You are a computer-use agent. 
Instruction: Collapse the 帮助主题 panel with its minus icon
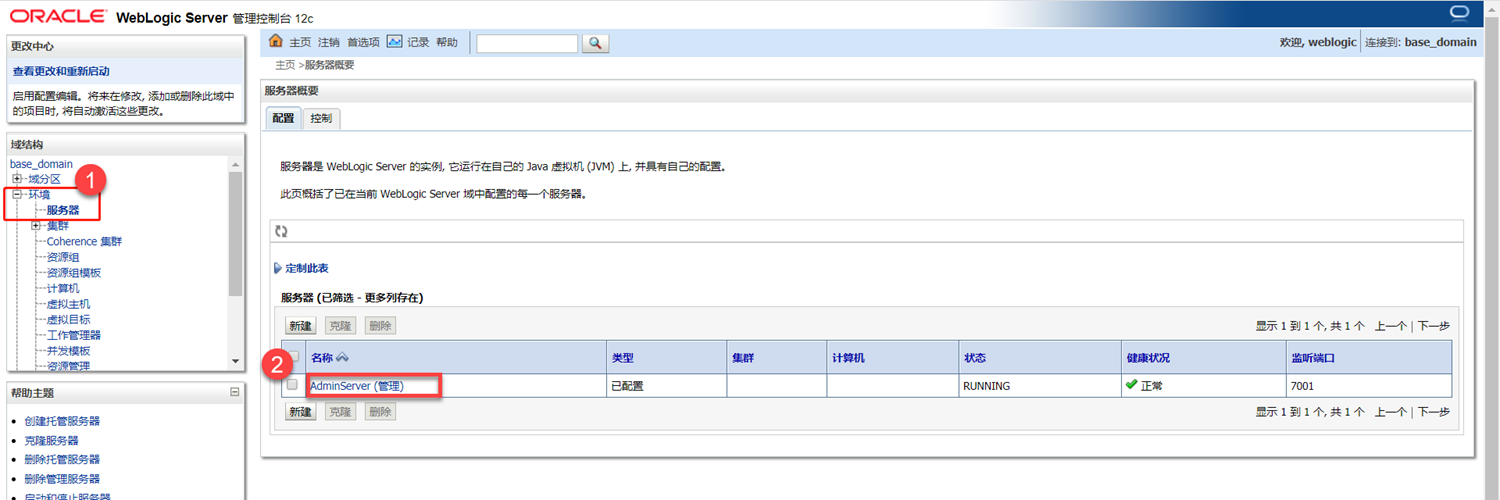coord(234,392)
